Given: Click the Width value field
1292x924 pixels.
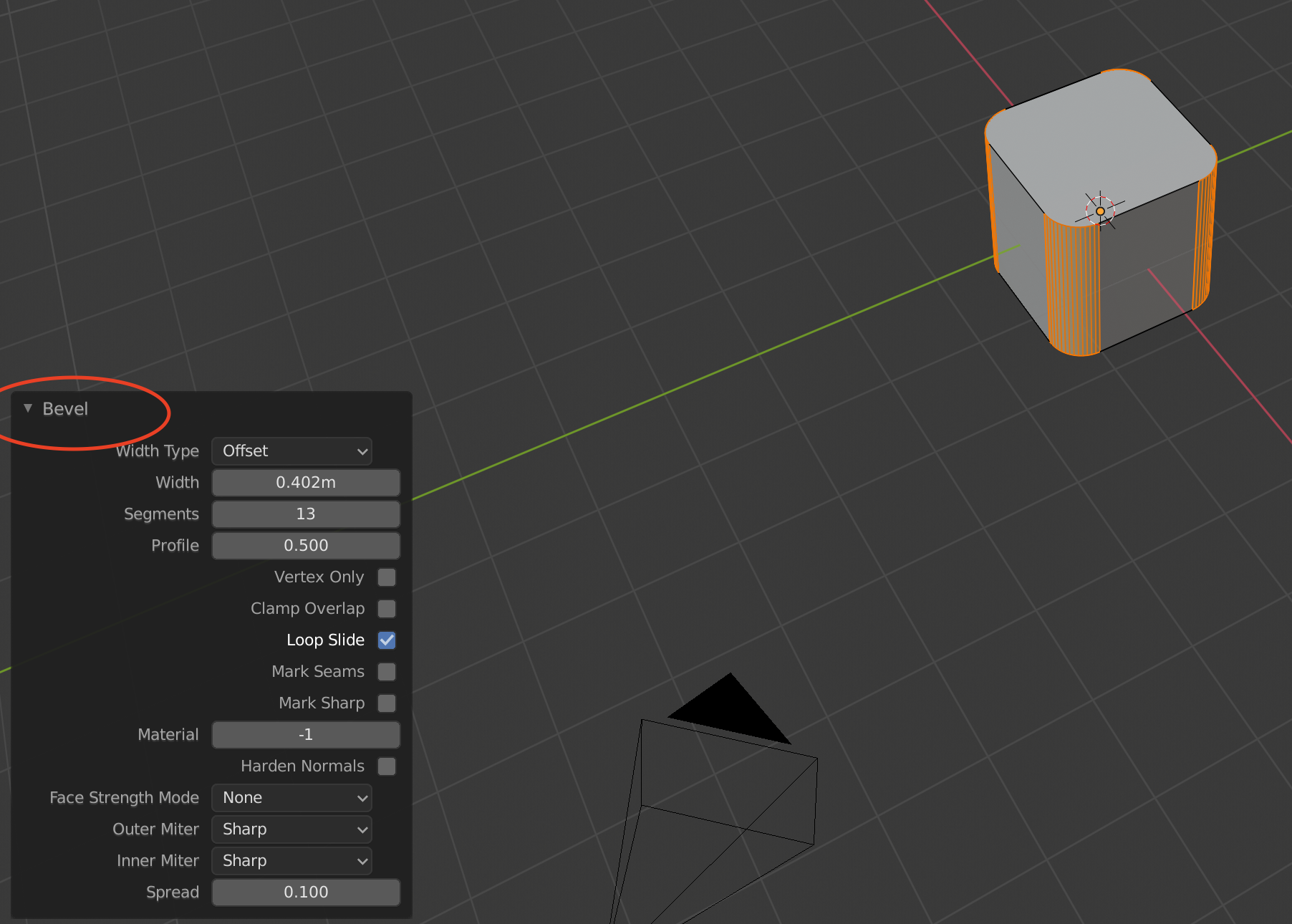Looking at the screenshot, I should [x=306, y=483].
